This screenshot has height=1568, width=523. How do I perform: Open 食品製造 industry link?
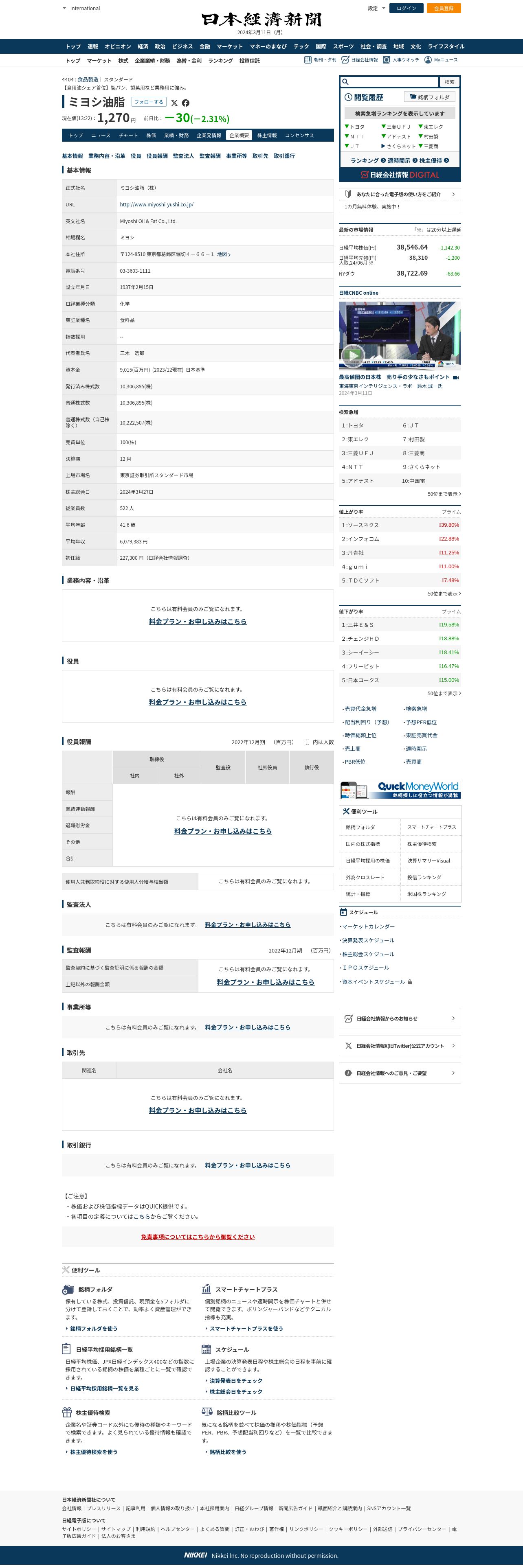(x=88, y=80)
